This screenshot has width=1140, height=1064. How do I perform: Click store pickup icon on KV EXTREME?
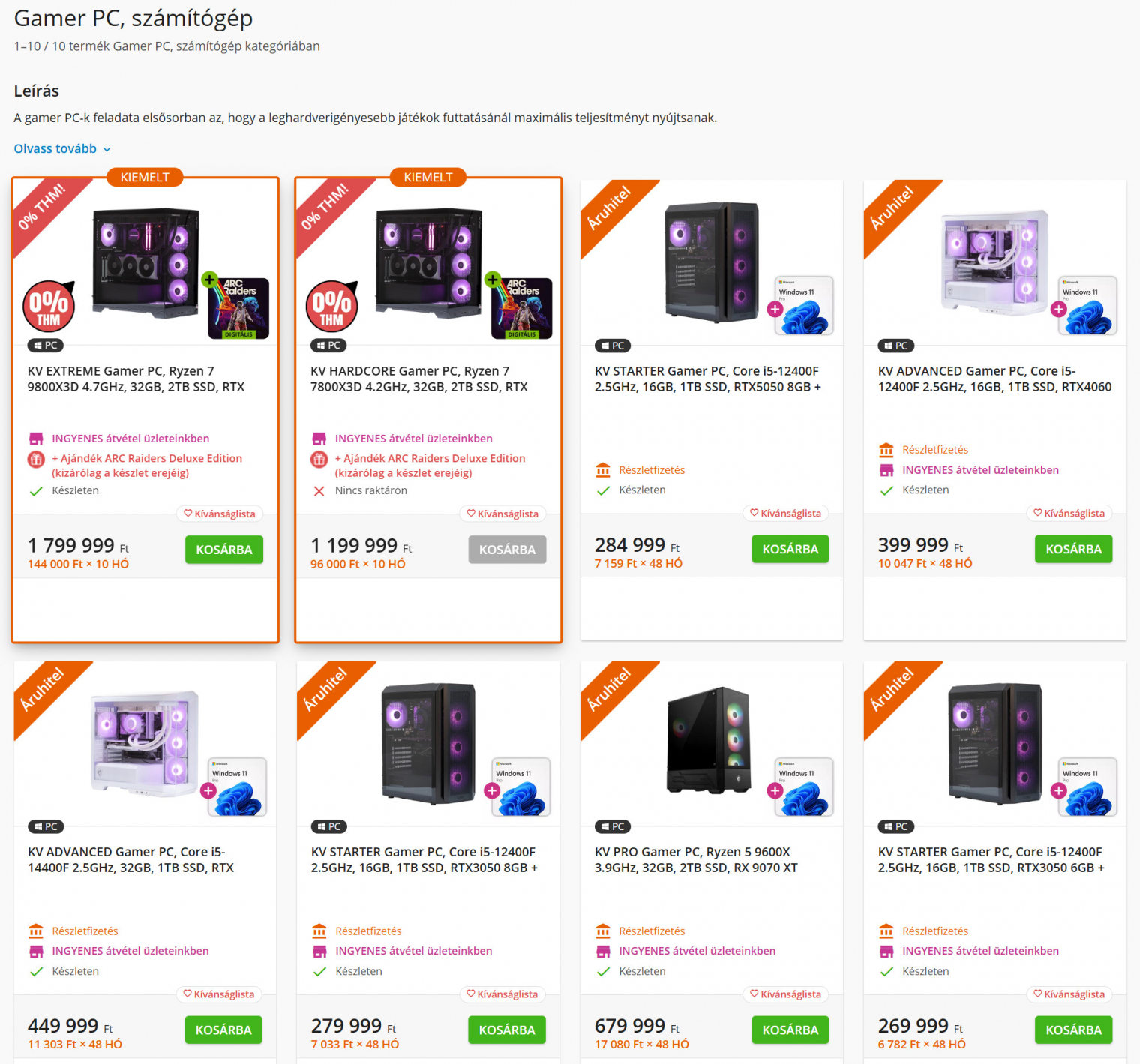pyautogui.click(x=36, y=439)
